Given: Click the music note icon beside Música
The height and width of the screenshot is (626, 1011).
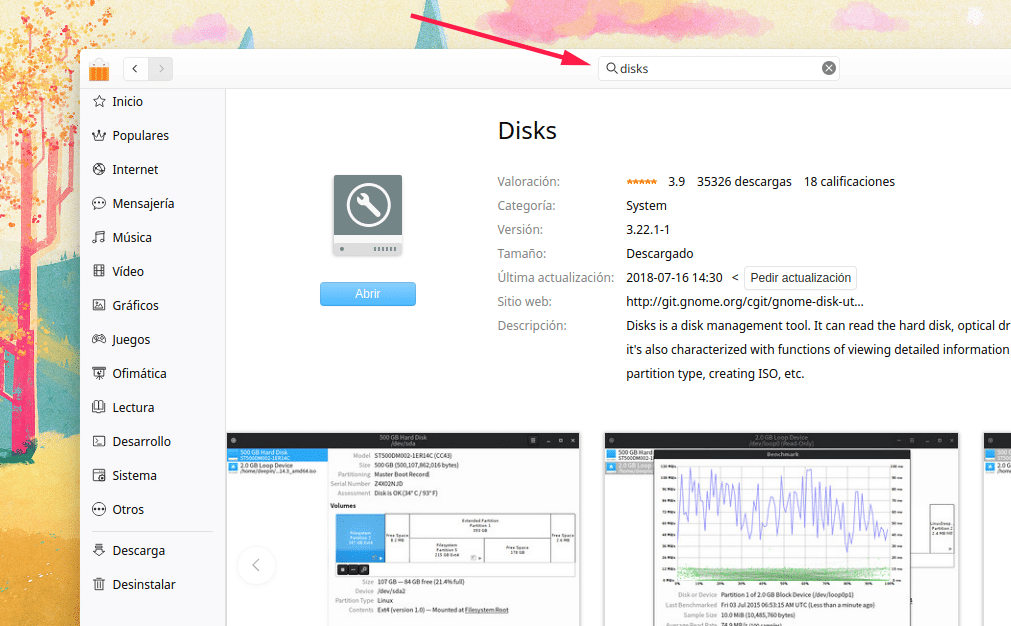Looking at the screenshot, I should point(99,237).
